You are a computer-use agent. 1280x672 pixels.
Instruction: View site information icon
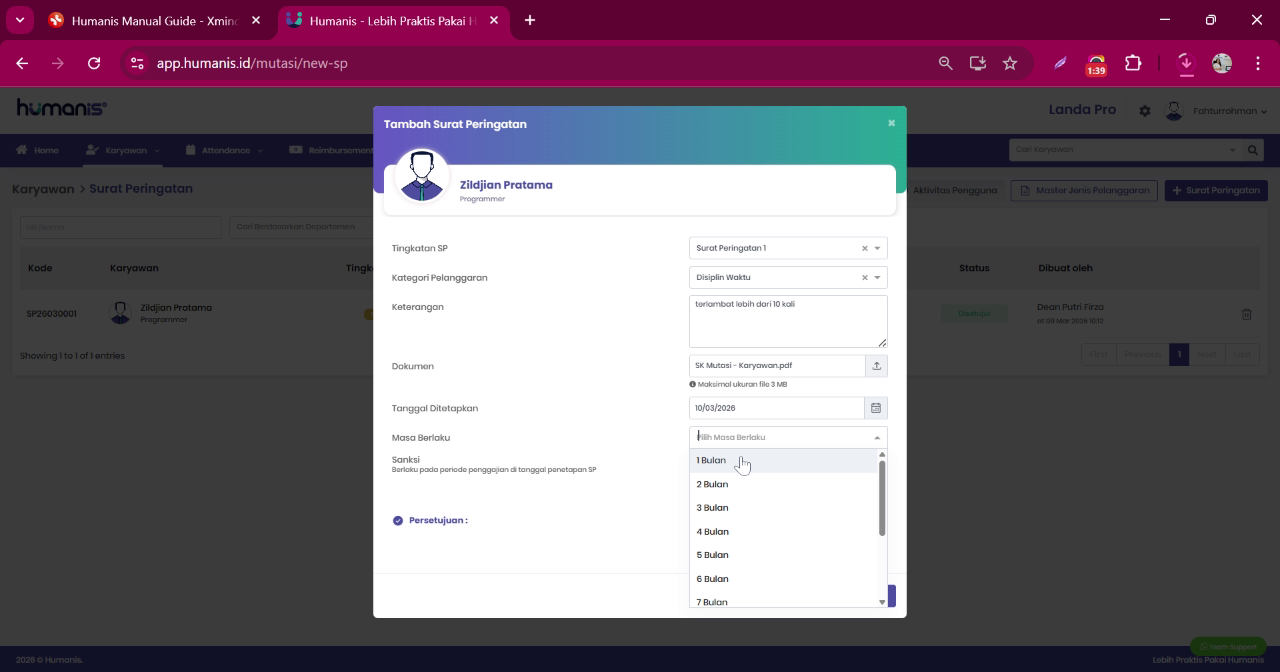coord(138,63)
